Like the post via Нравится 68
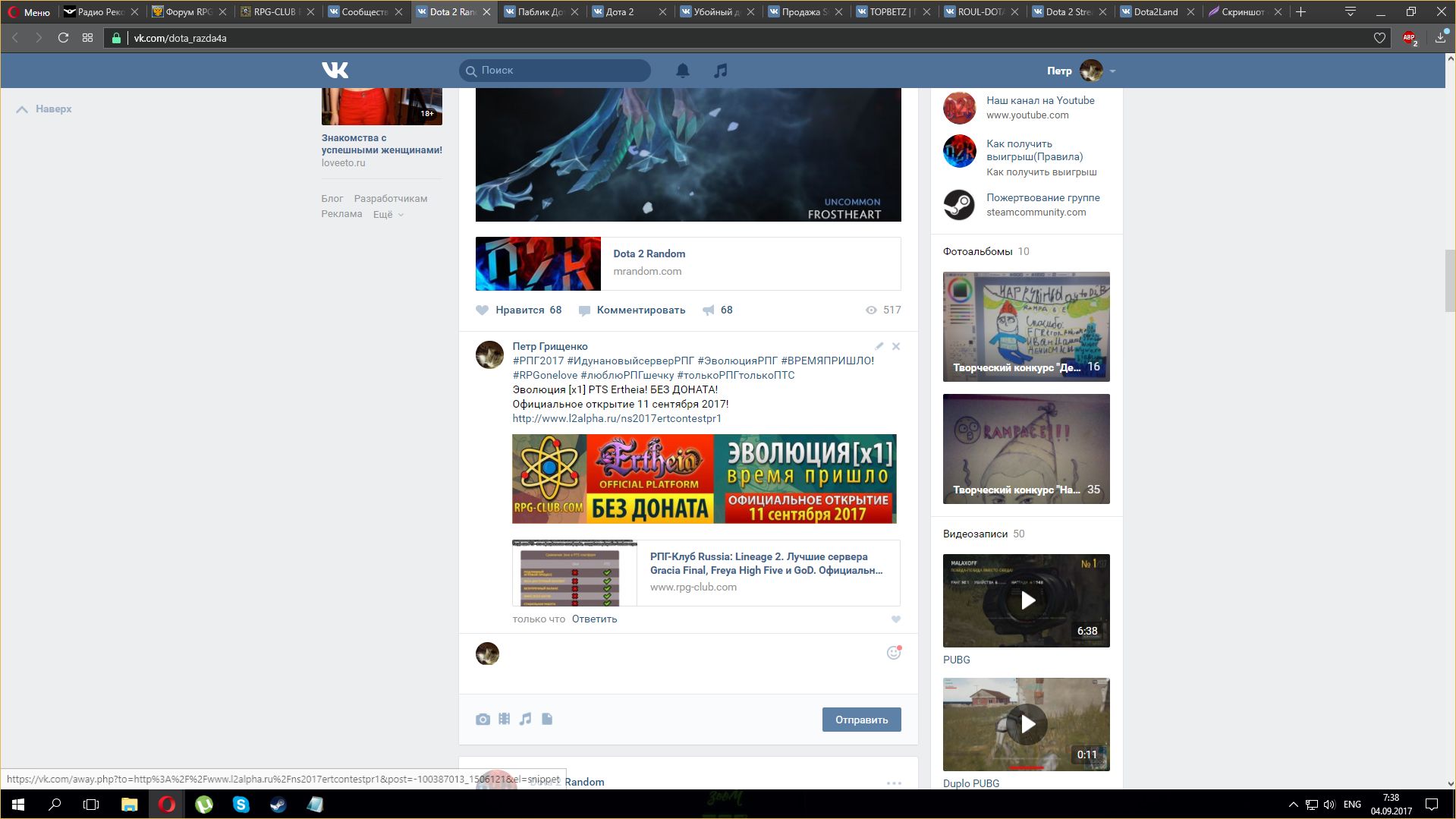This screenshot has height=819, width=1456. coord(519,310)
